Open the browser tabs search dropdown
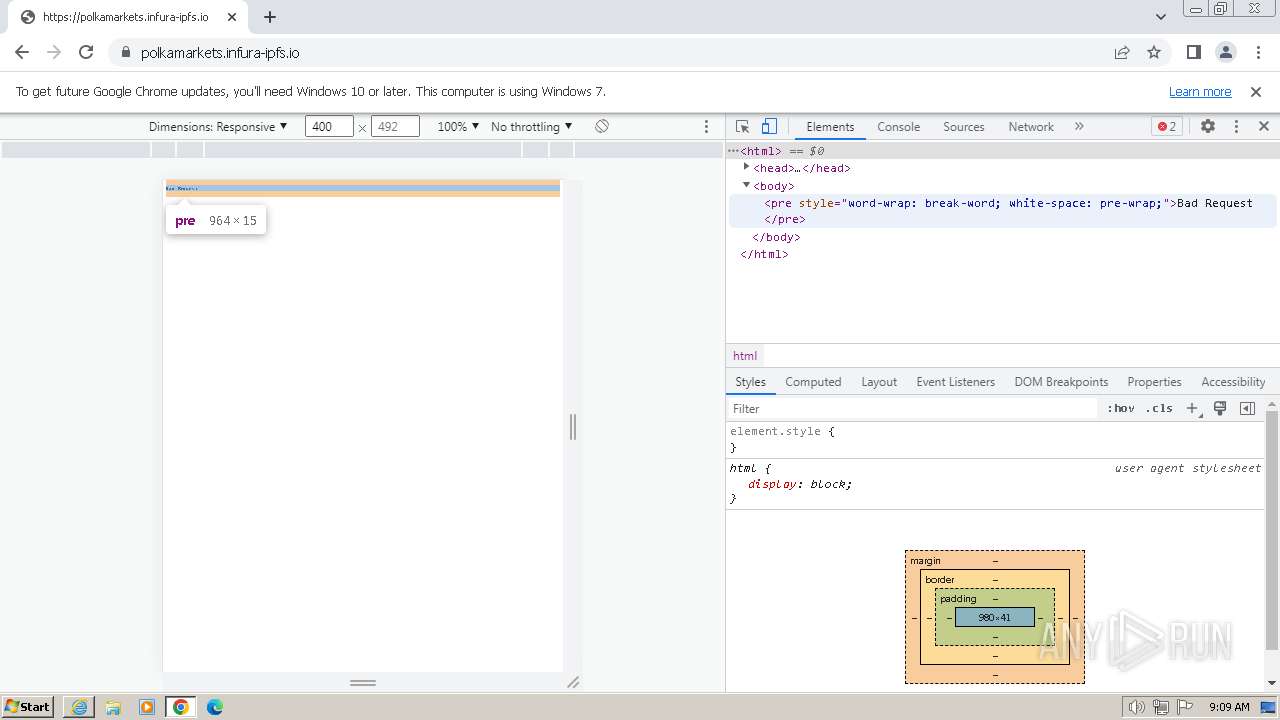Viewport: 1280px width, 720px height. pos(1161,17)
